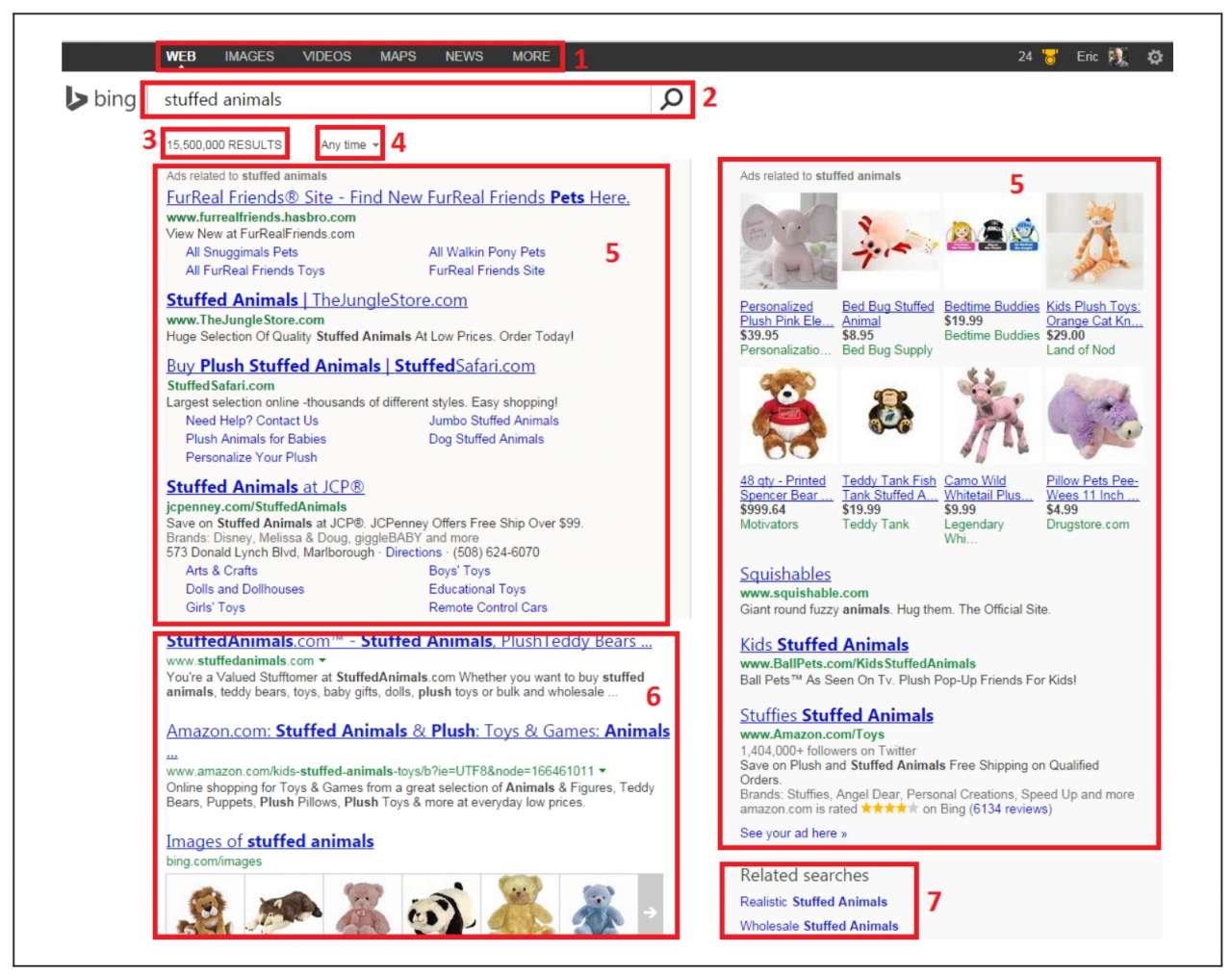This screenshot has height=976, width=1232.
Task: Click the rewards medal icon
Action: click(x=1050, y=57)
